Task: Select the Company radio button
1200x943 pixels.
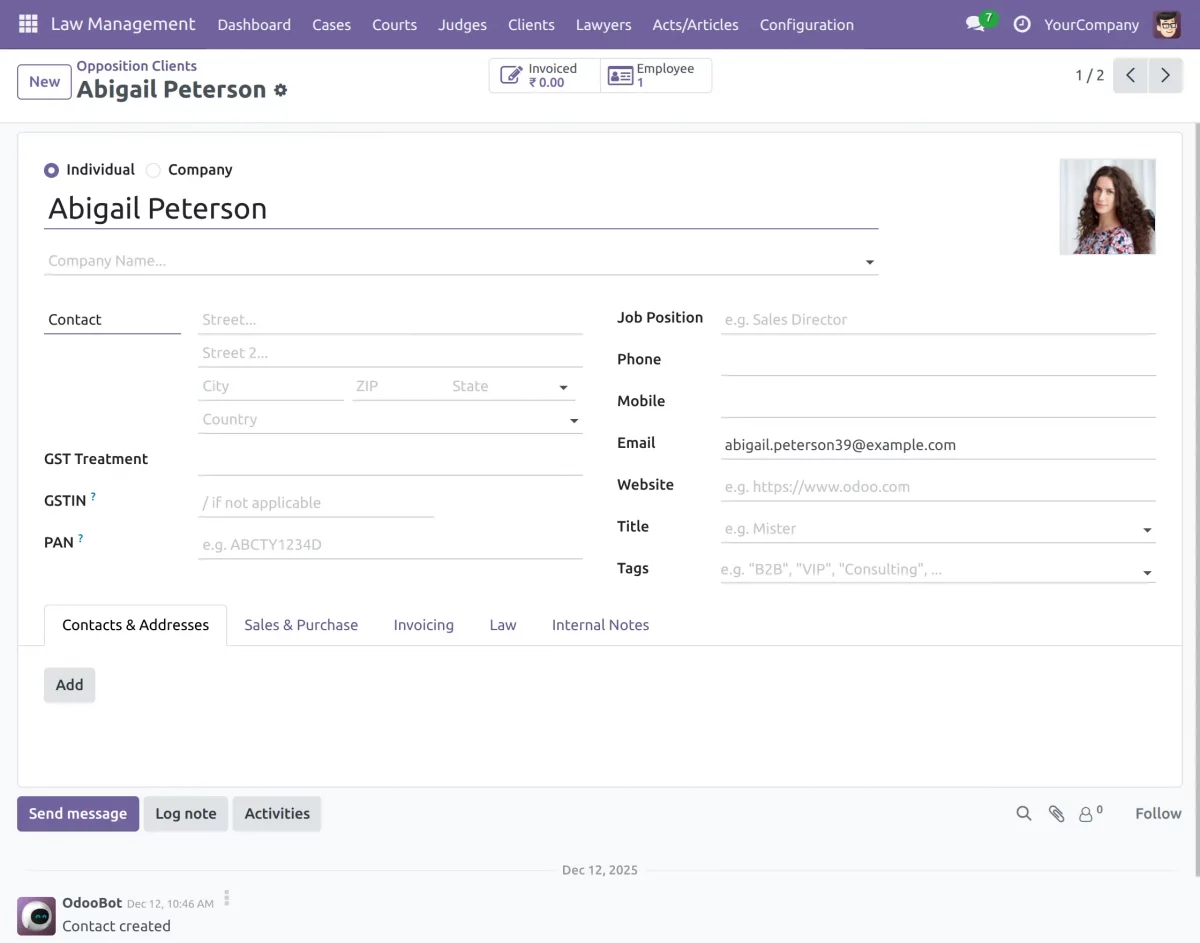Action: [x=153, y=170]
